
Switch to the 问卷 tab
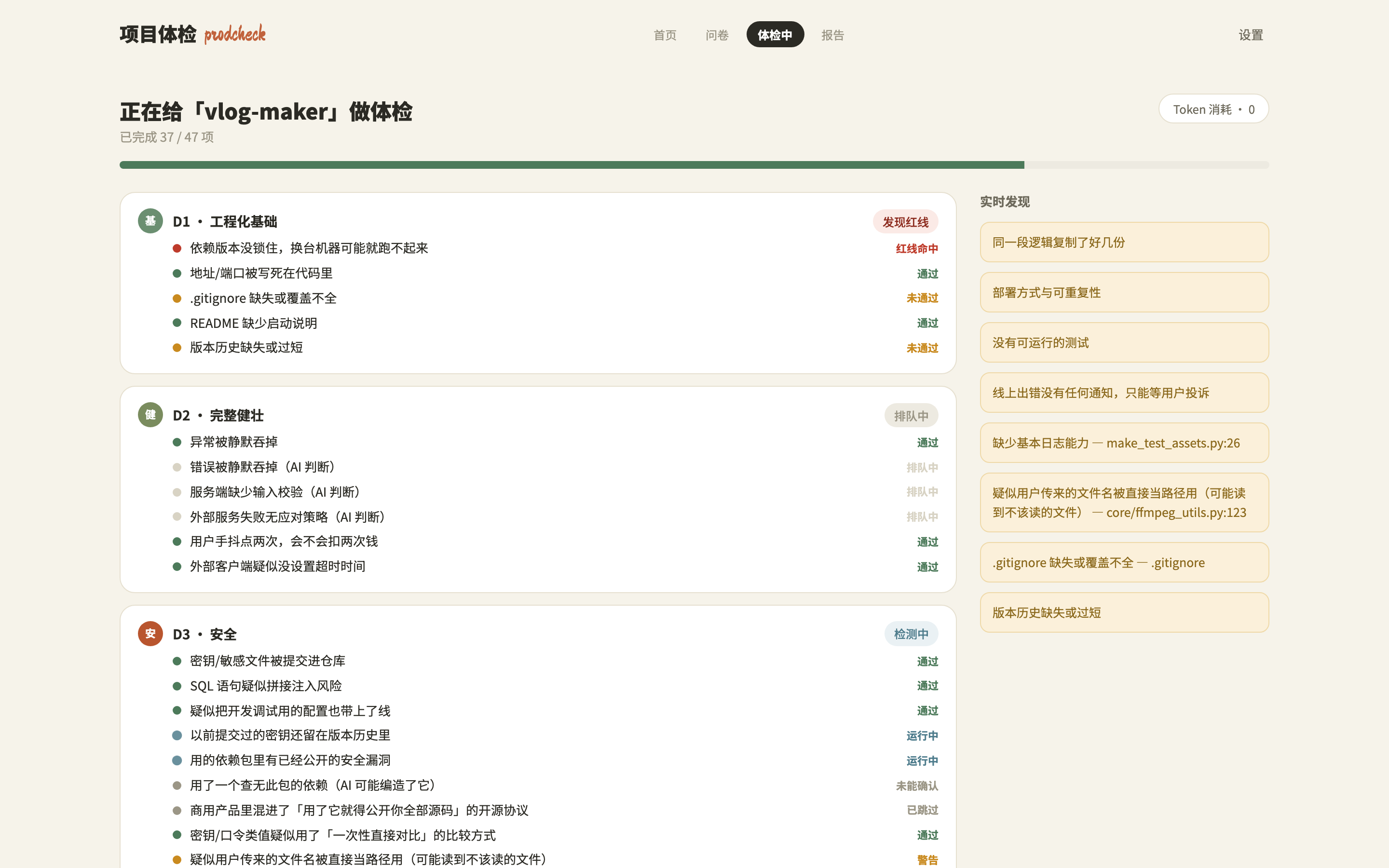717,35
